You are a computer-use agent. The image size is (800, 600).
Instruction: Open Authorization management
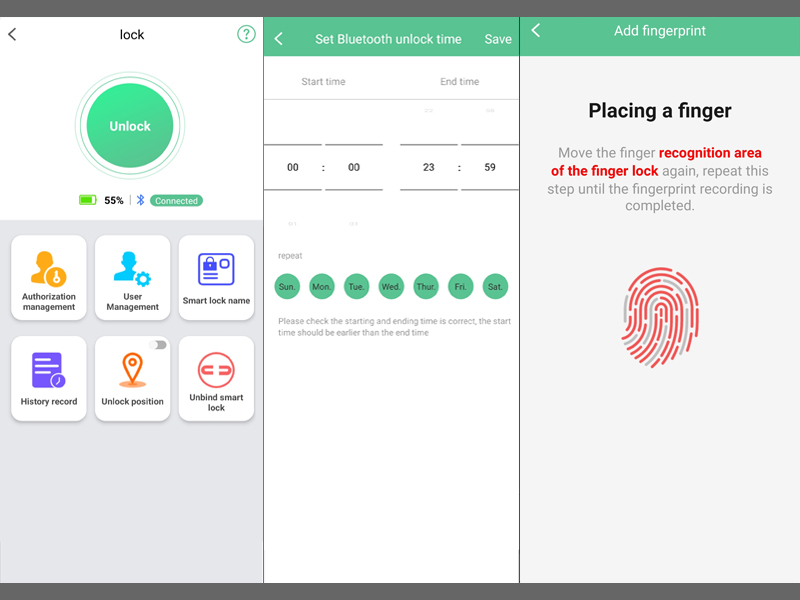click(49, 278)
